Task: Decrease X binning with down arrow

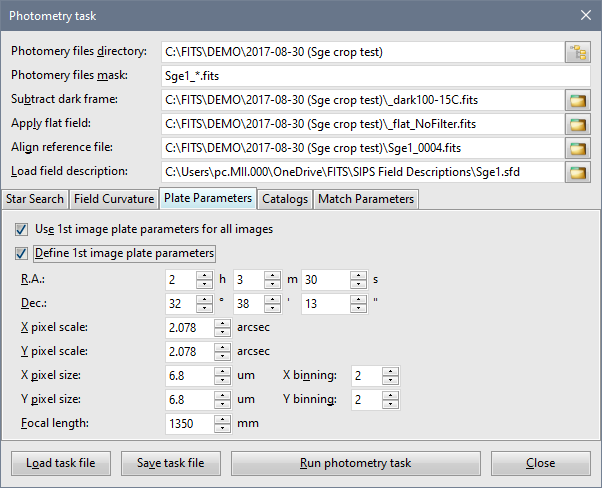Action: coord(390,380)
